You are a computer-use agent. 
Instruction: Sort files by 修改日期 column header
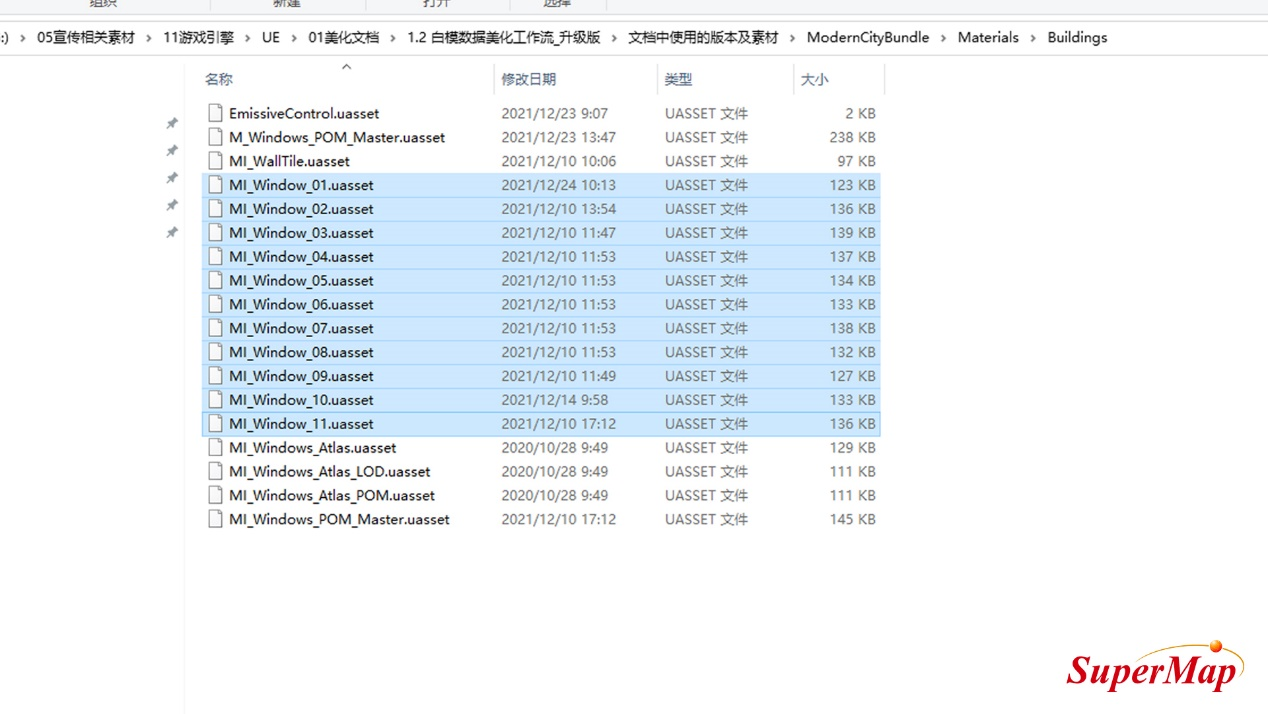coord(528,79)
